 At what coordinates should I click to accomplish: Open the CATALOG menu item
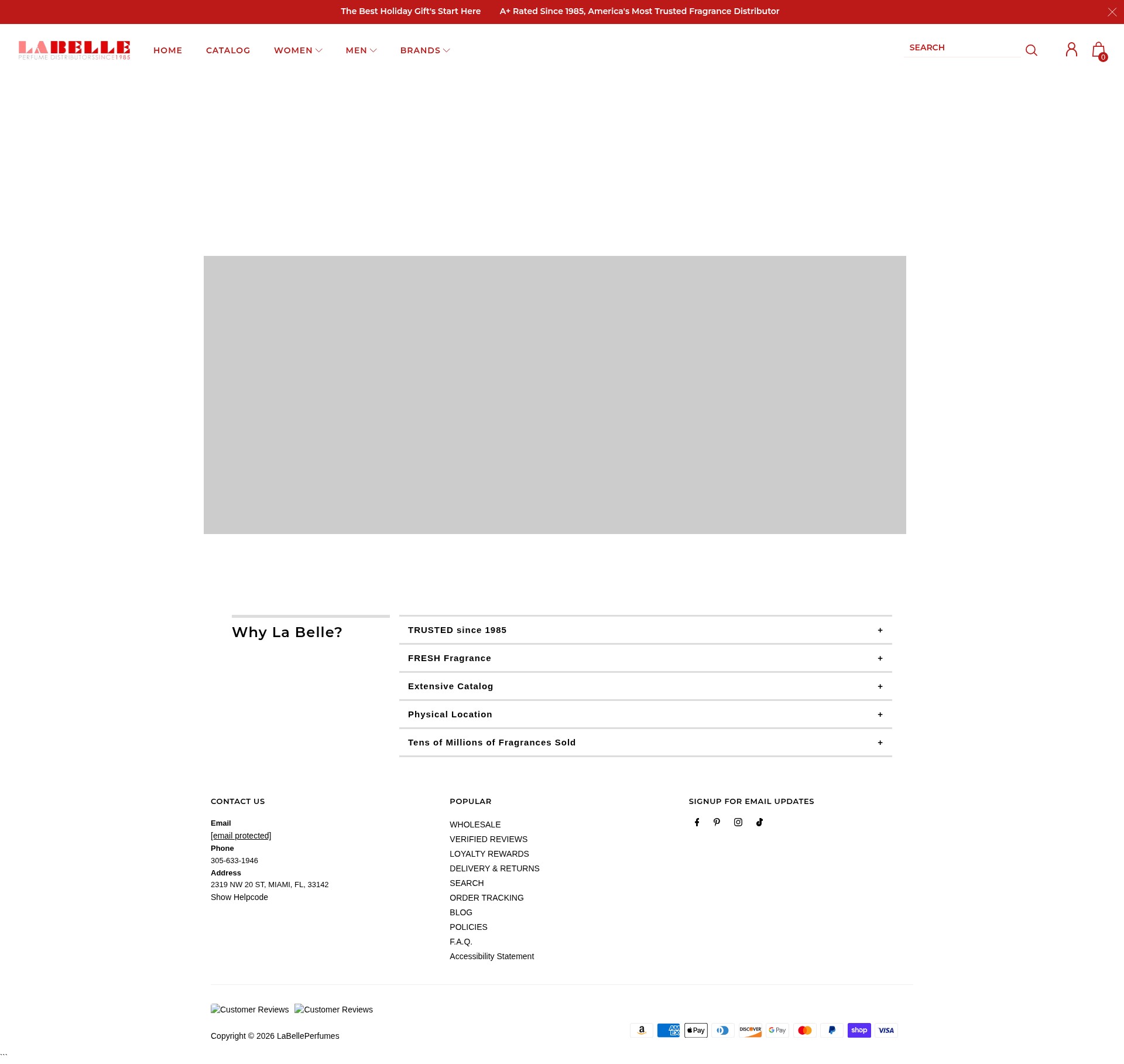[x=228, y=50]
